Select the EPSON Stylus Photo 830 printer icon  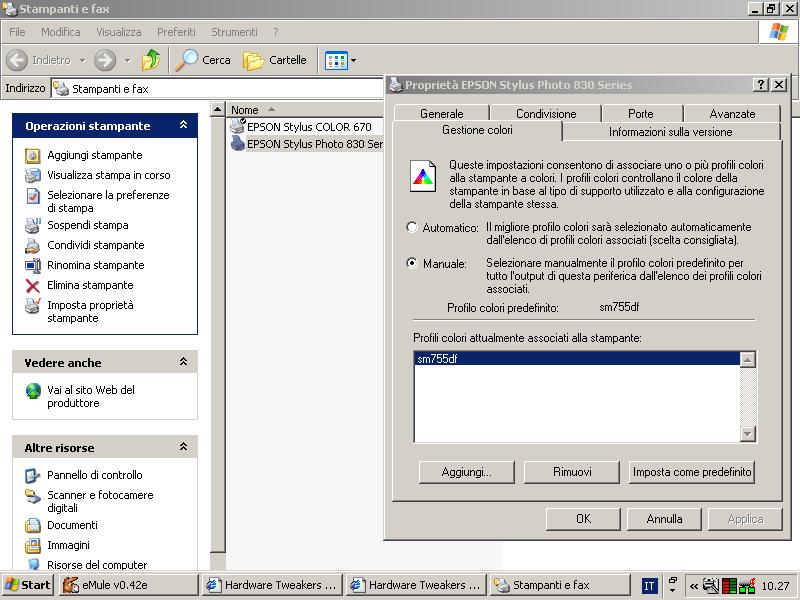click(238, 143)
